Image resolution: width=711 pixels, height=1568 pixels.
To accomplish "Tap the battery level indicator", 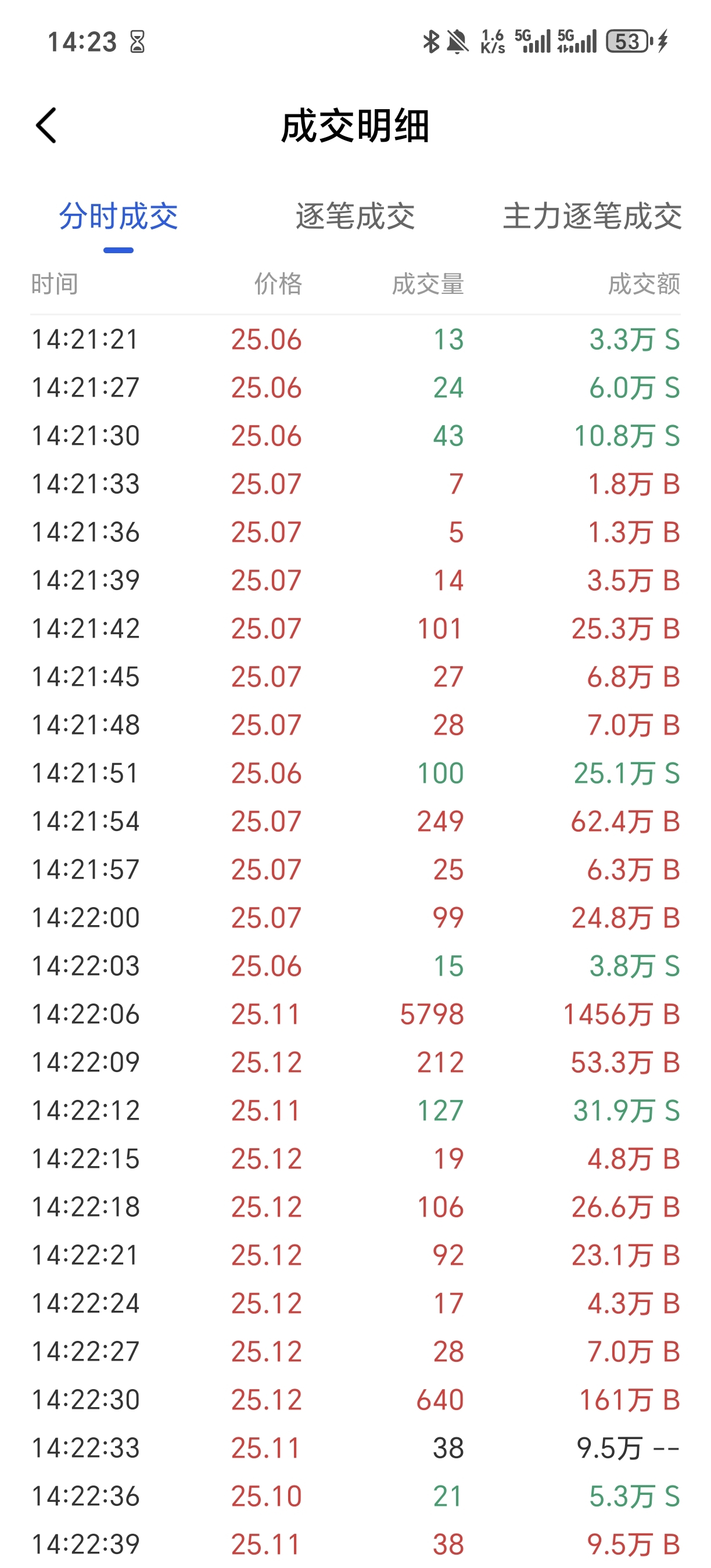I will (627, 41).
